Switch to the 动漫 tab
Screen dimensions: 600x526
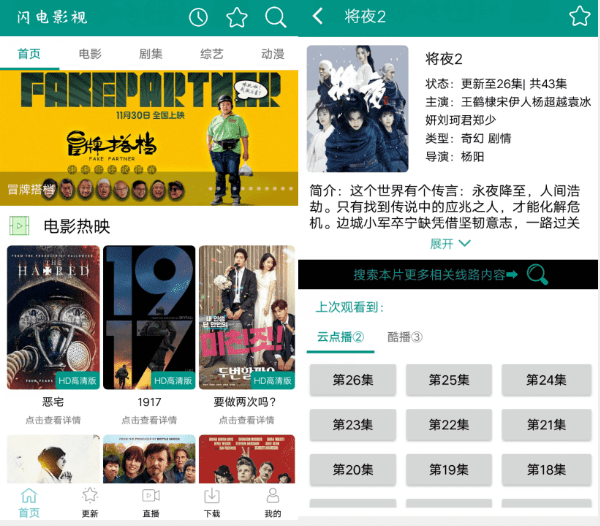pyautogui.click(x=273, y=54)
